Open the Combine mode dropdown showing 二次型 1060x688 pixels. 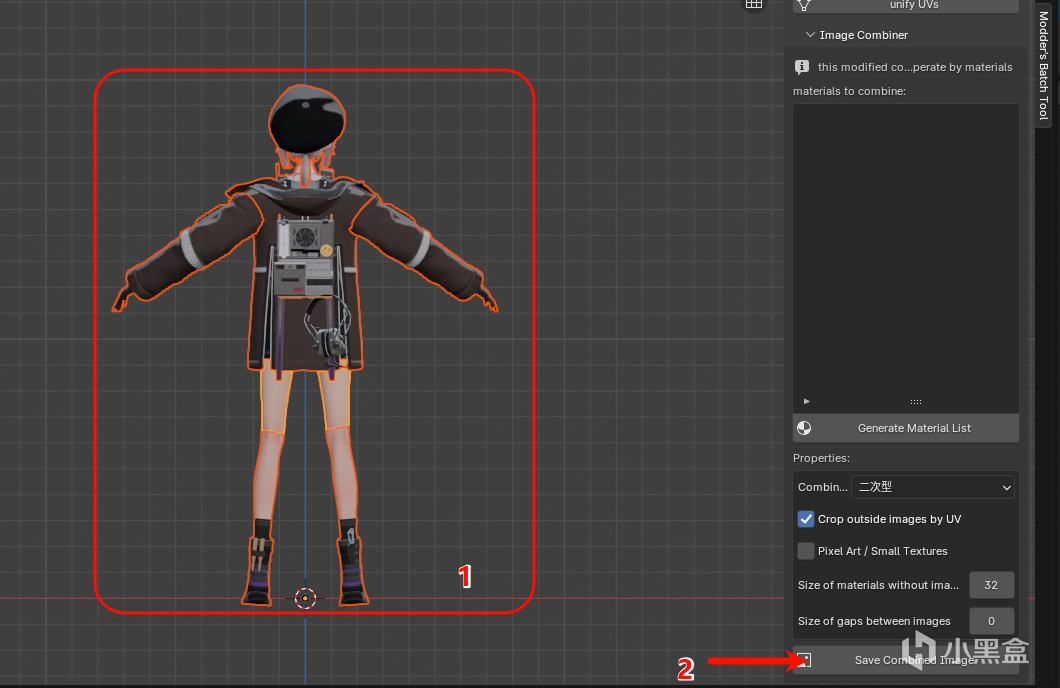tap(932, 487)
